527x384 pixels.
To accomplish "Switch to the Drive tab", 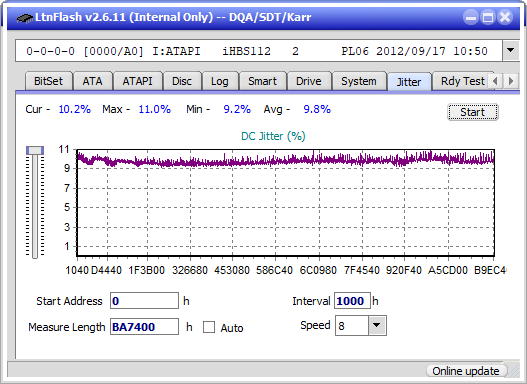I will (x=309, y=81).
